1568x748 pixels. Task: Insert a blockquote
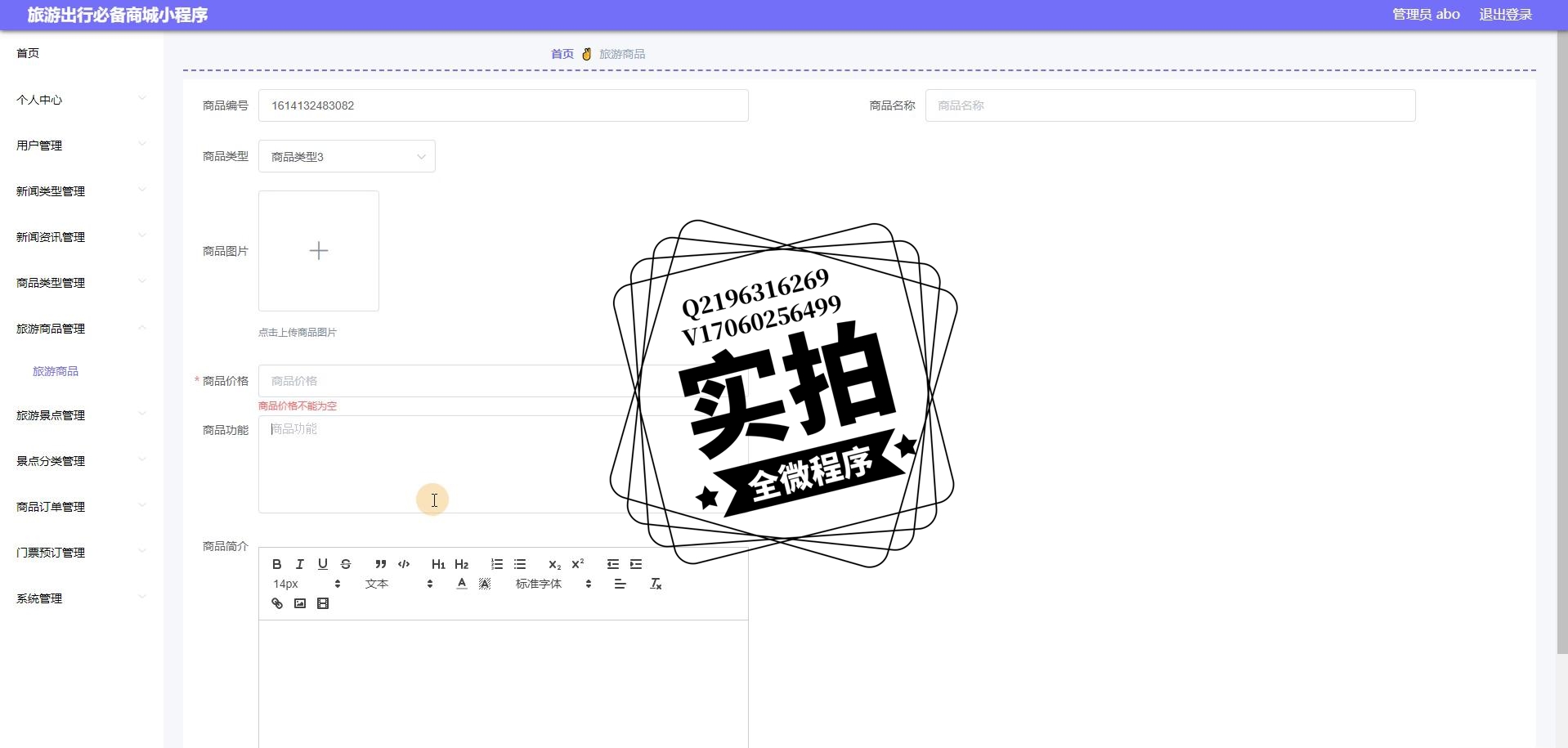pyautogui.click(x=381, y=564)
